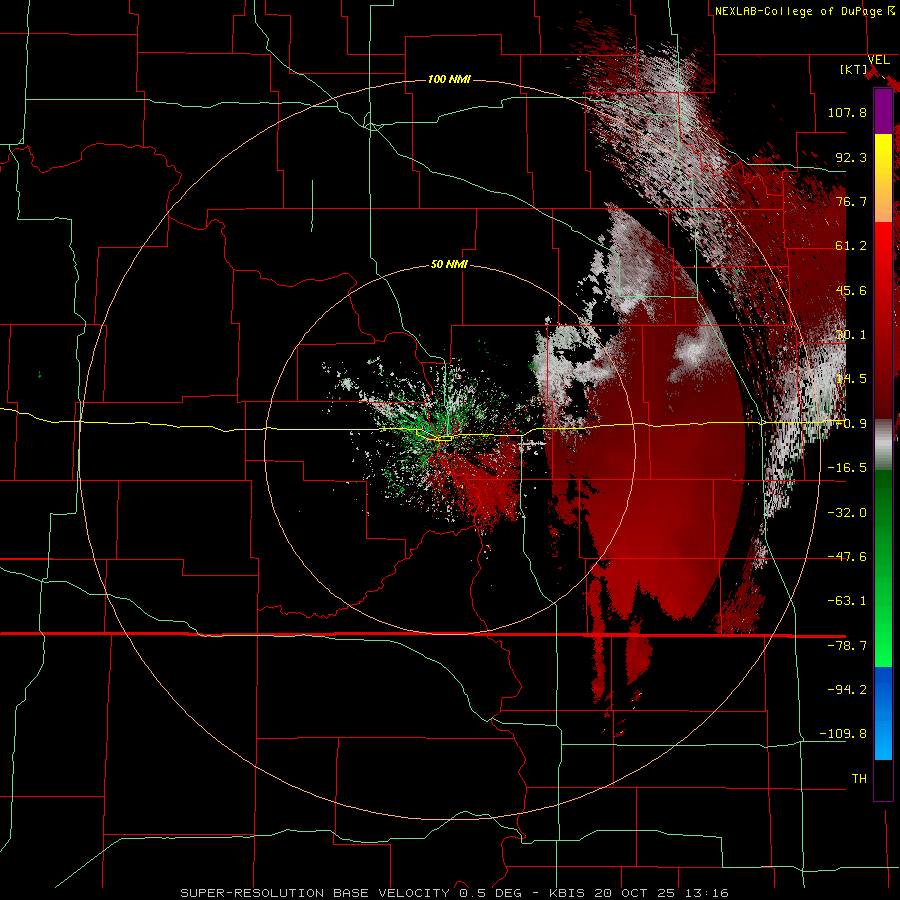This screenshot has width=900, height=900.
Task: Click the -63.1 legend value
Action: (x=847, y=601)
